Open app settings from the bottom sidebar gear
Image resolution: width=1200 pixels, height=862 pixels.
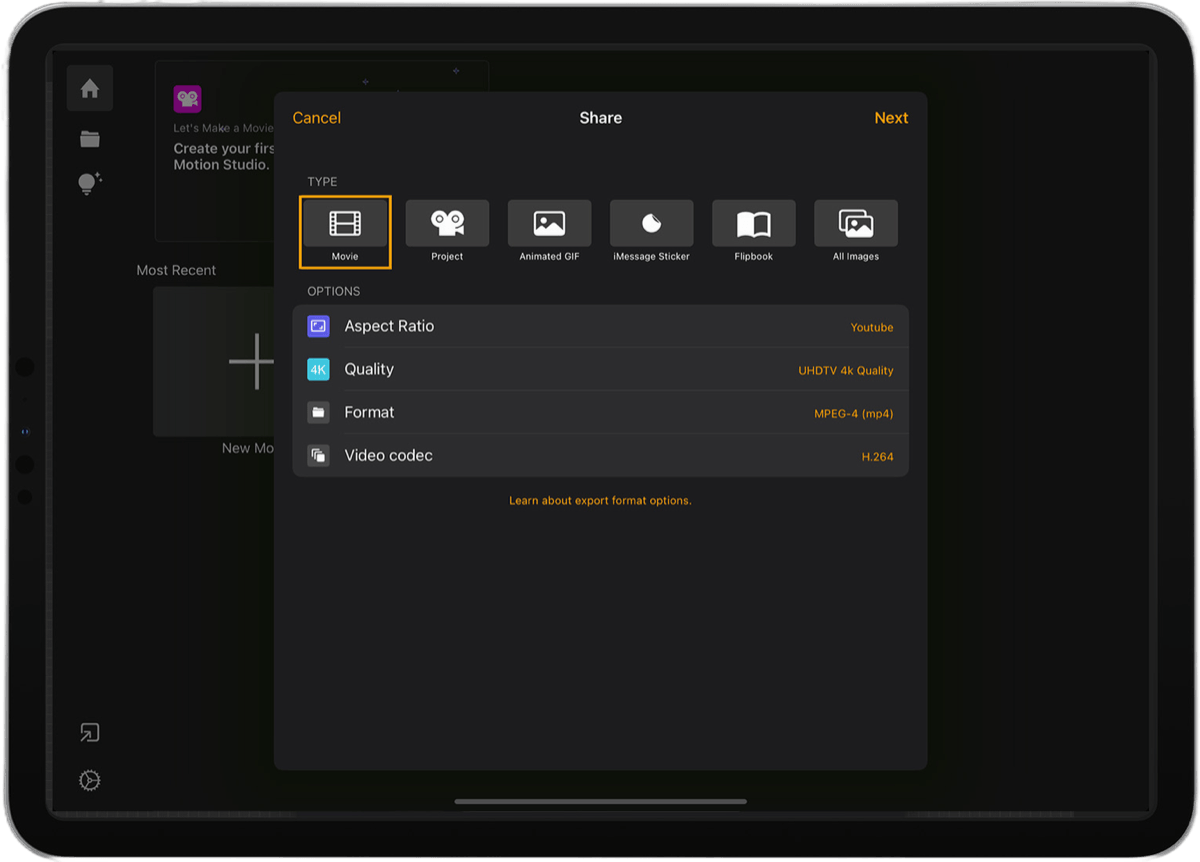pyautogui.click(x=89, y=780)
